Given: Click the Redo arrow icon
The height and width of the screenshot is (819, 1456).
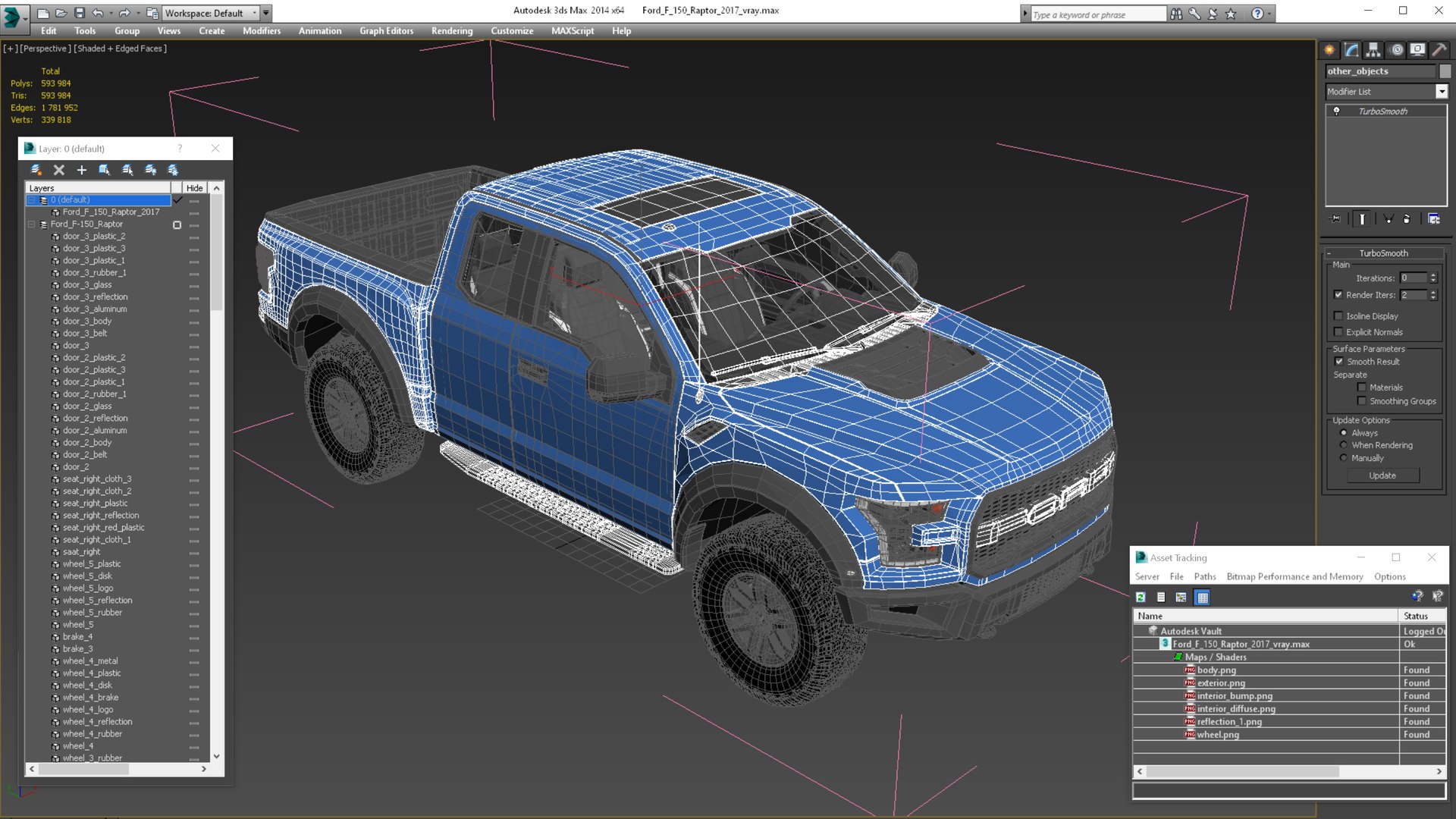Looking at the screenshot, I should point(124,13).
